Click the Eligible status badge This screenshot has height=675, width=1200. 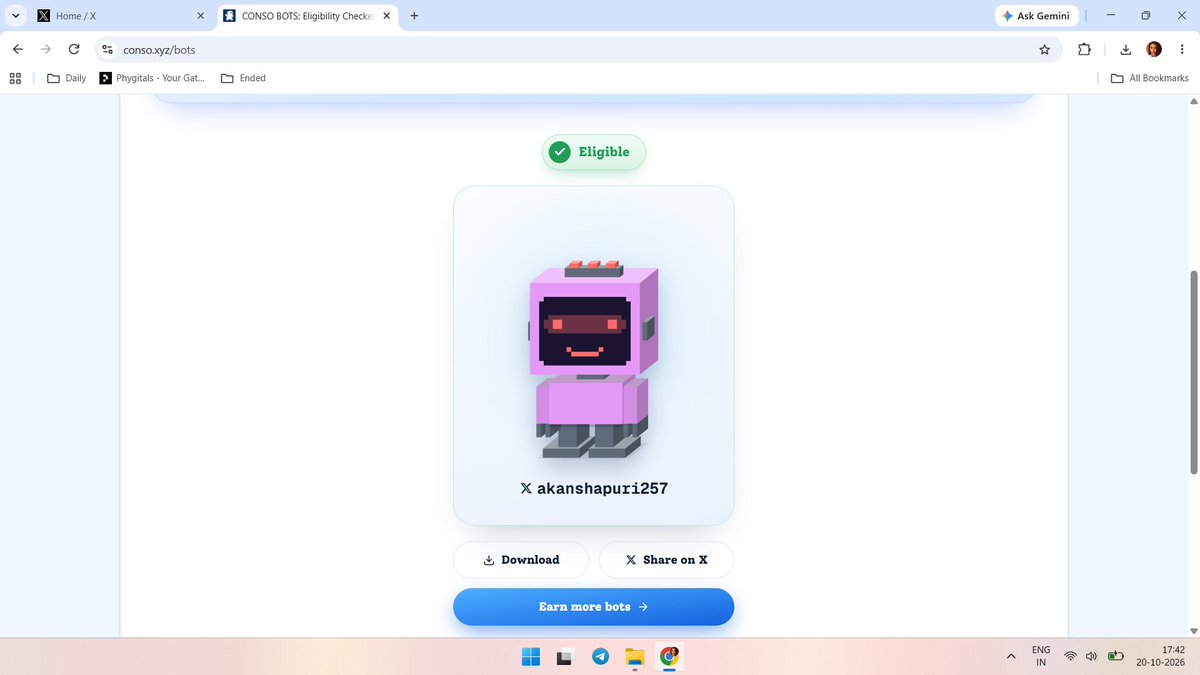point(594,152)
